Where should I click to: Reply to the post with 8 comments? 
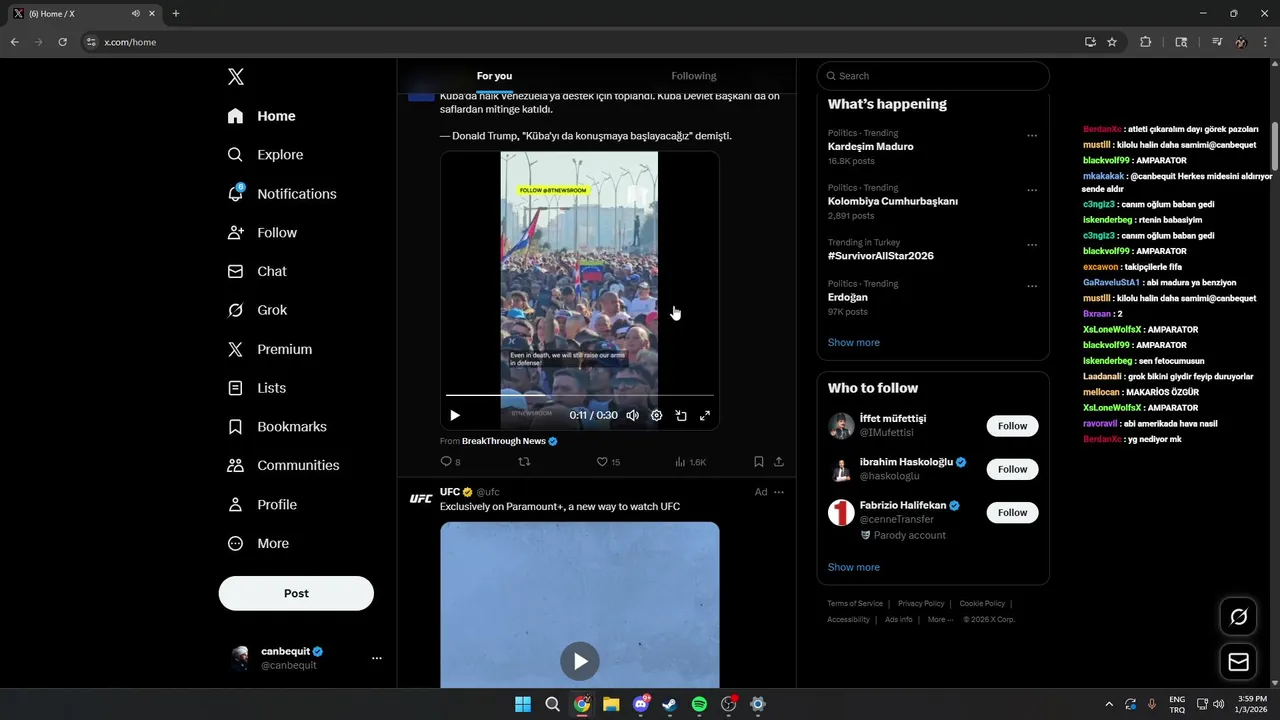click(x=450, y=462)
